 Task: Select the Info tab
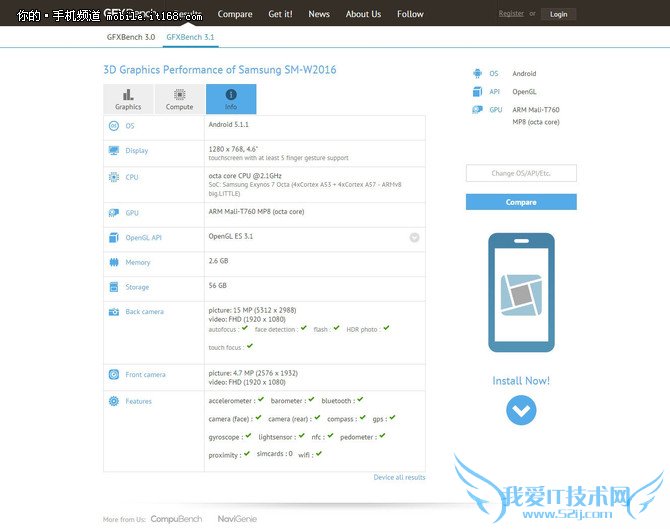[x=231, y=99]
